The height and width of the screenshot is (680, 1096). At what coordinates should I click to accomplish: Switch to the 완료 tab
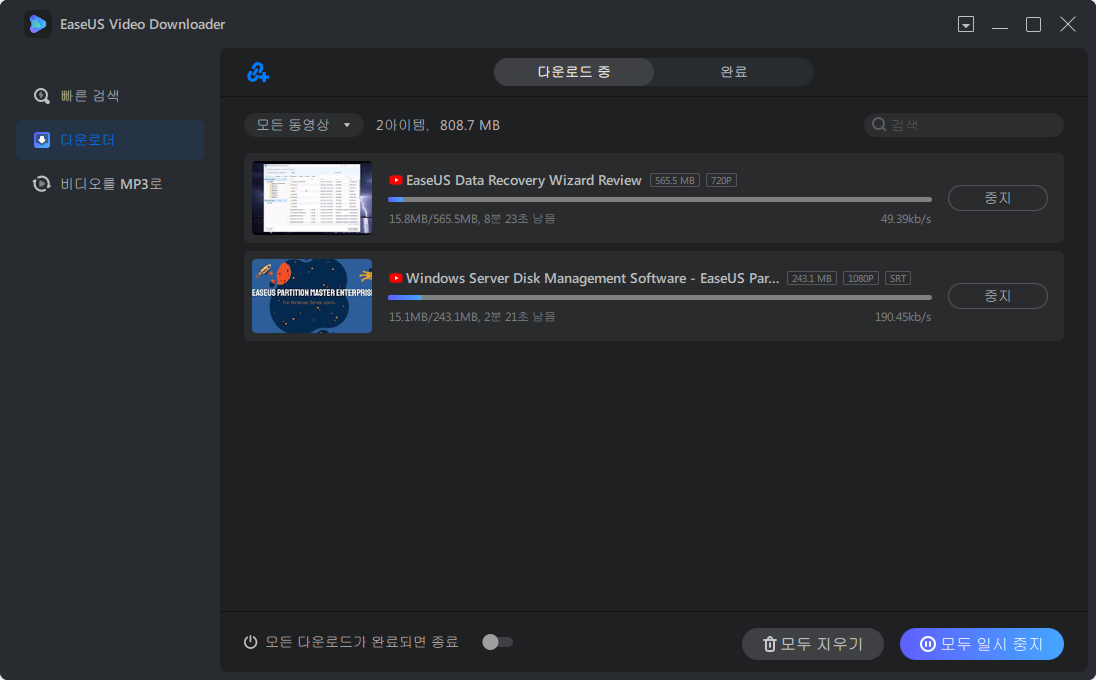pyautogui.click(x=733, y=72)
